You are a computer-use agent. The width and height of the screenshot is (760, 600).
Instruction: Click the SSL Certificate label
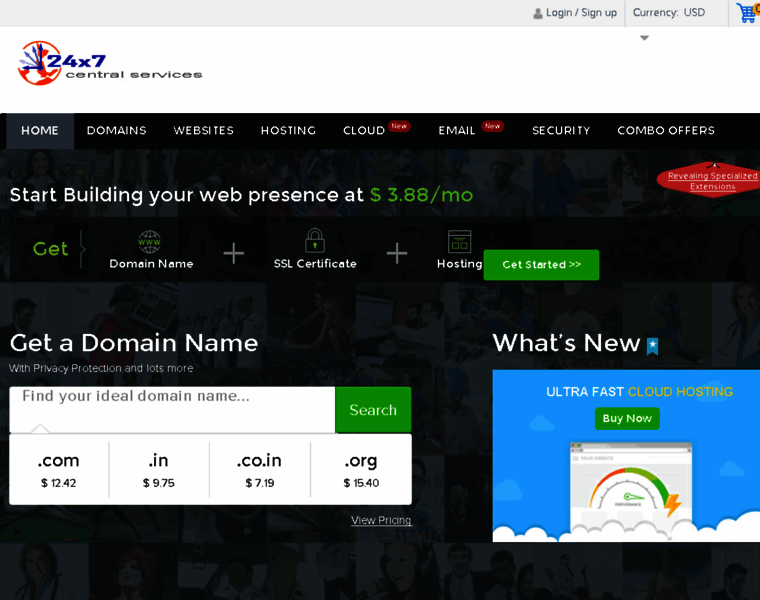click(315, 264)
